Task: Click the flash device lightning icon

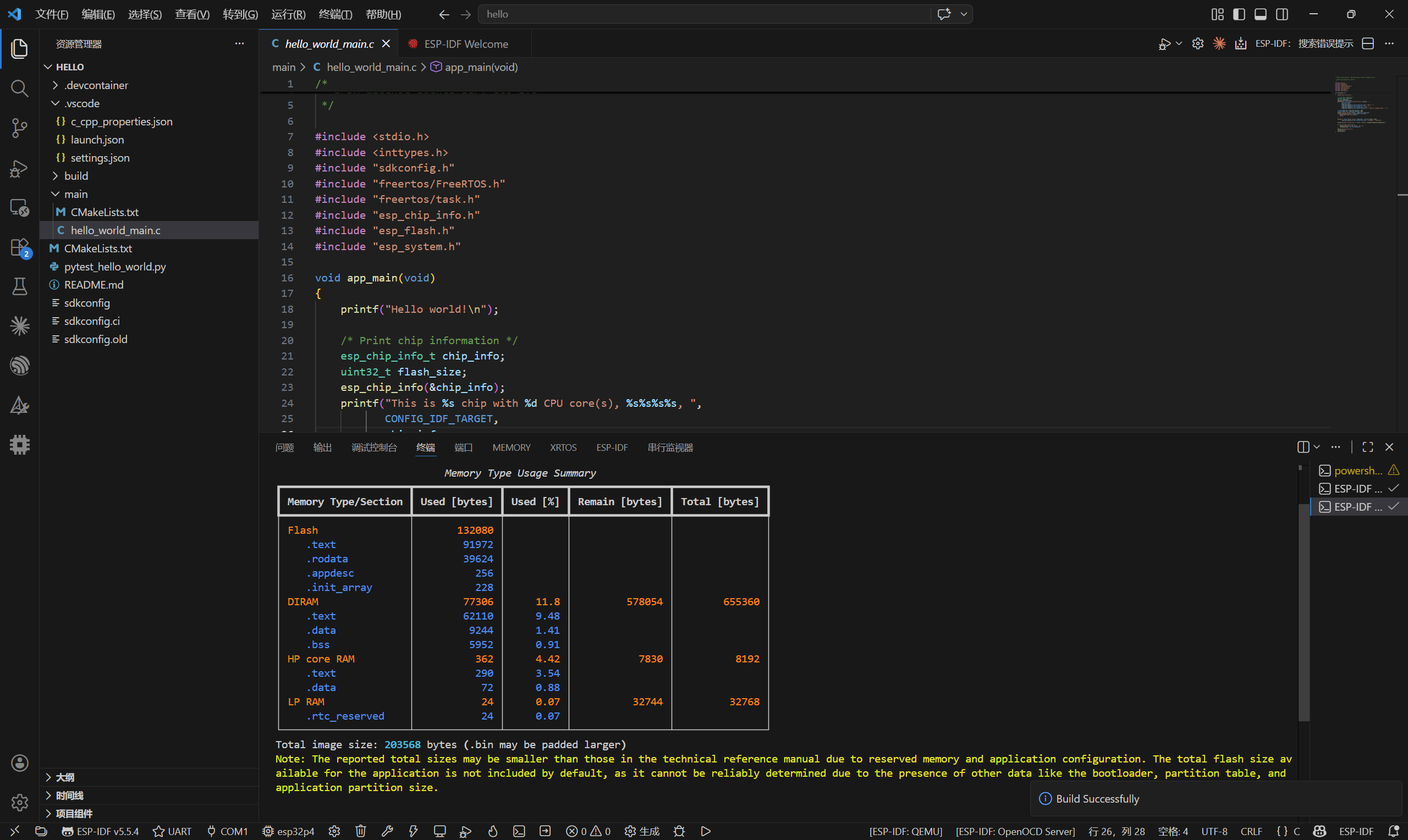Action: pyautogui.click(x=413, y=831)
